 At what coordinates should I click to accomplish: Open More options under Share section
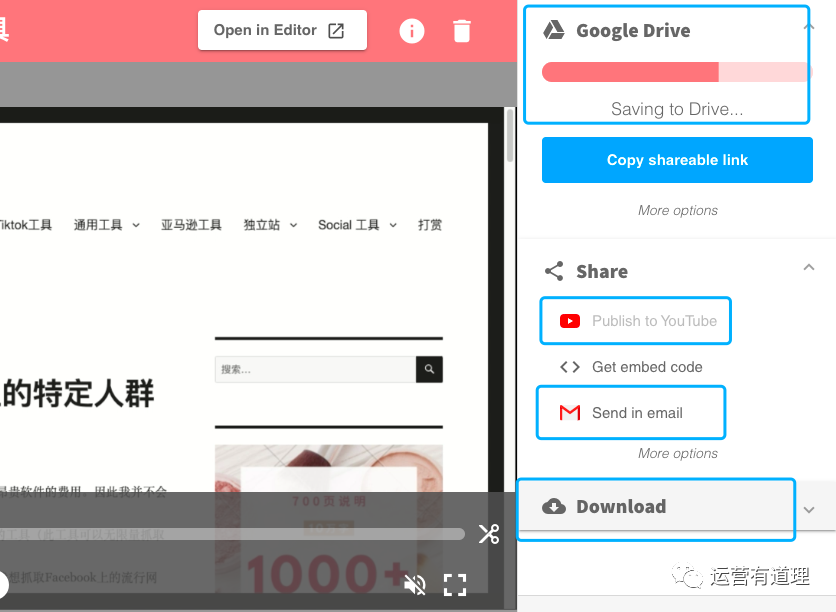coord(678,454)
